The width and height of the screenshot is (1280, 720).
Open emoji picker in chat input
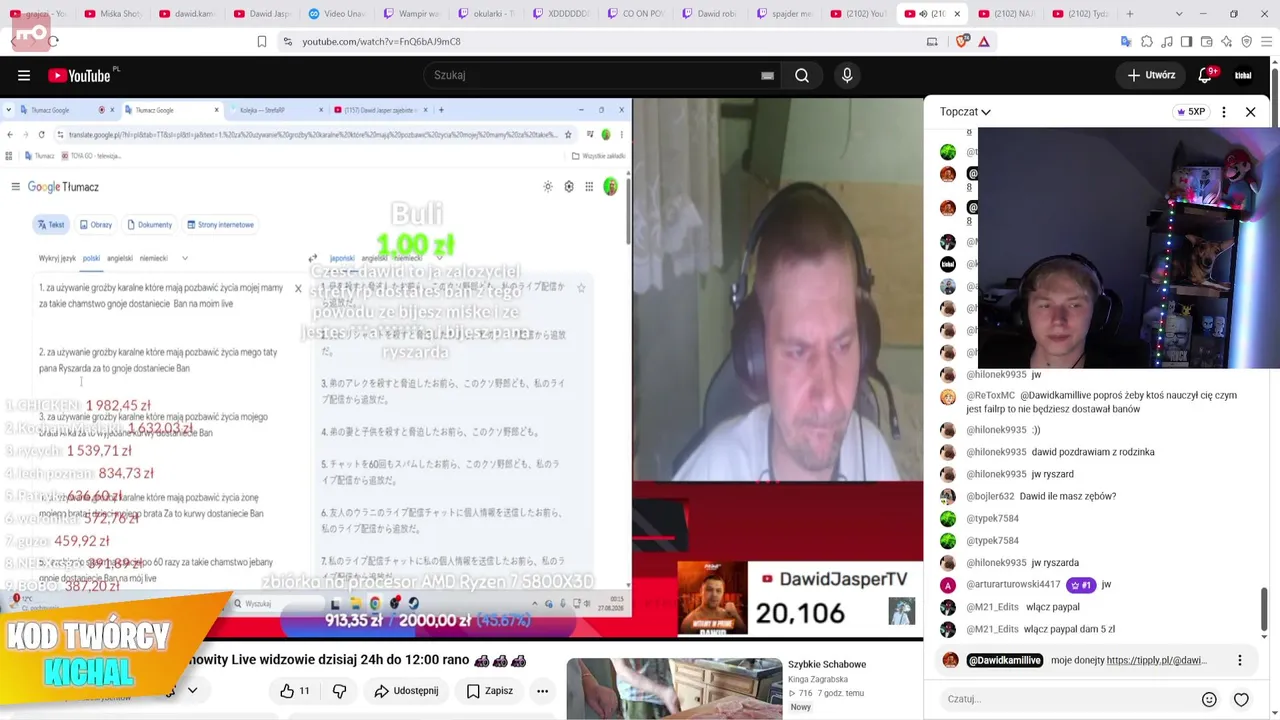tap(1209, 700)
